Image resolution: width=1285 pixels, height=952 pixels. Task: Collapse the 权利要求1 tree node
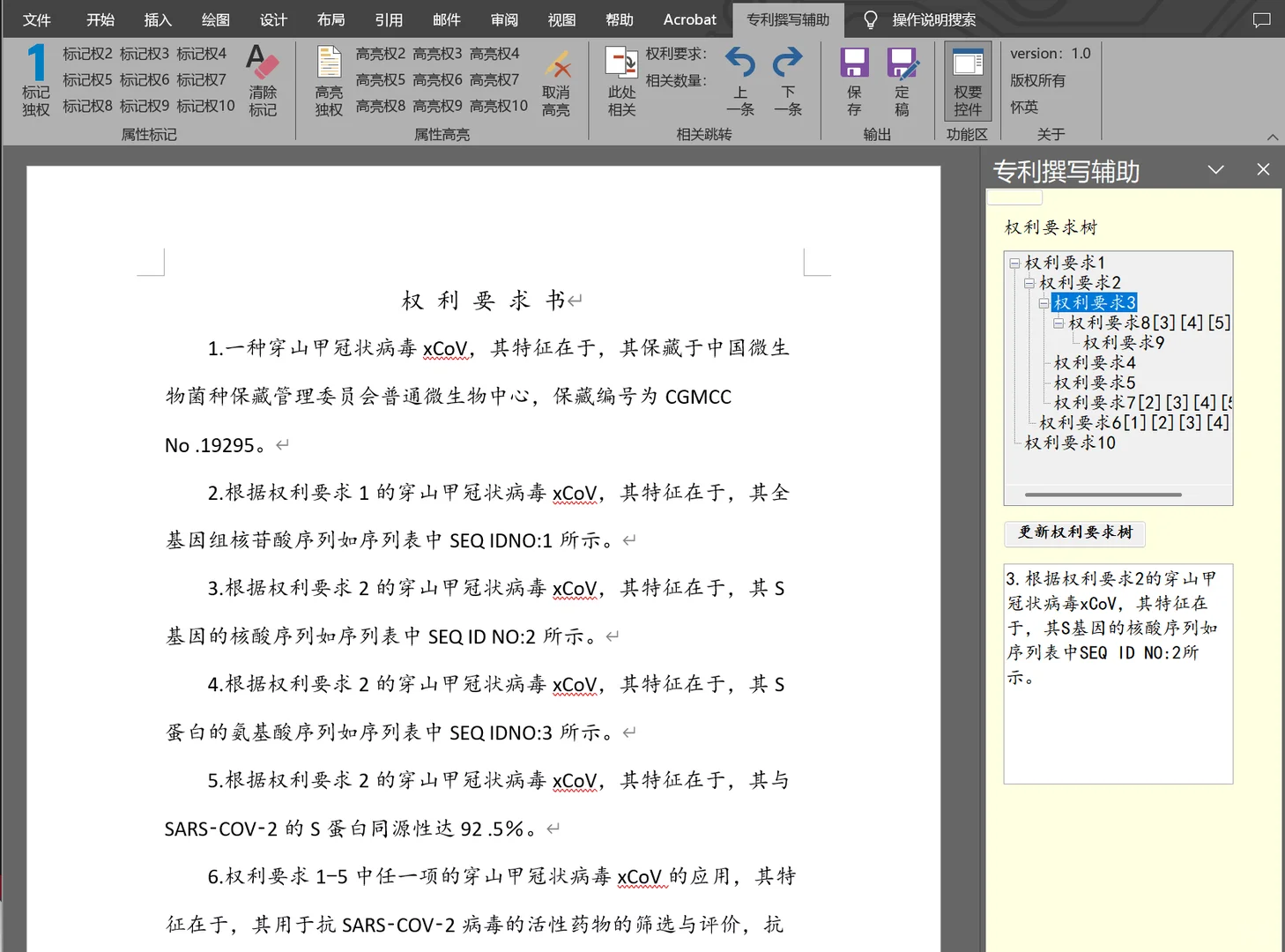click(x=1014, y=263)
